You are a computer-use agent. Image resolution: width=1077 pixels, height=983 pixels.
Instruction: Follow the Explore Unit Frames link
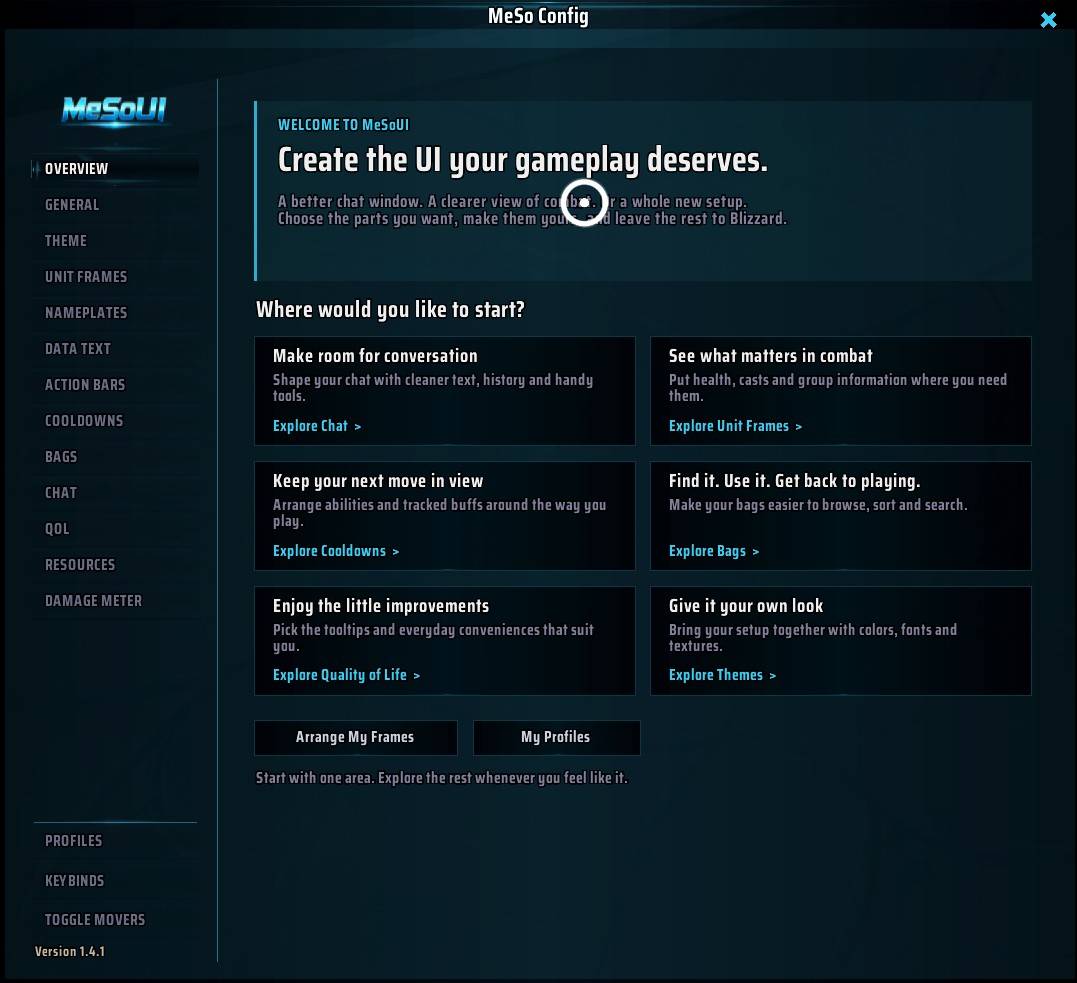[735, 426]
